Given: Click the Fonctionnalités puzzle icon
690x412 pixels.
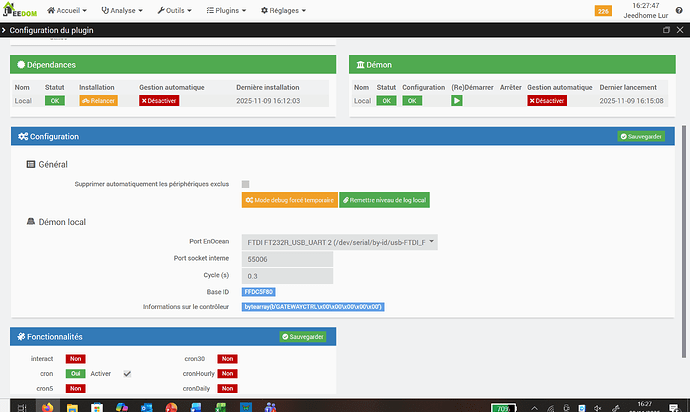Looking at the screenshot, I should [21, 336].
